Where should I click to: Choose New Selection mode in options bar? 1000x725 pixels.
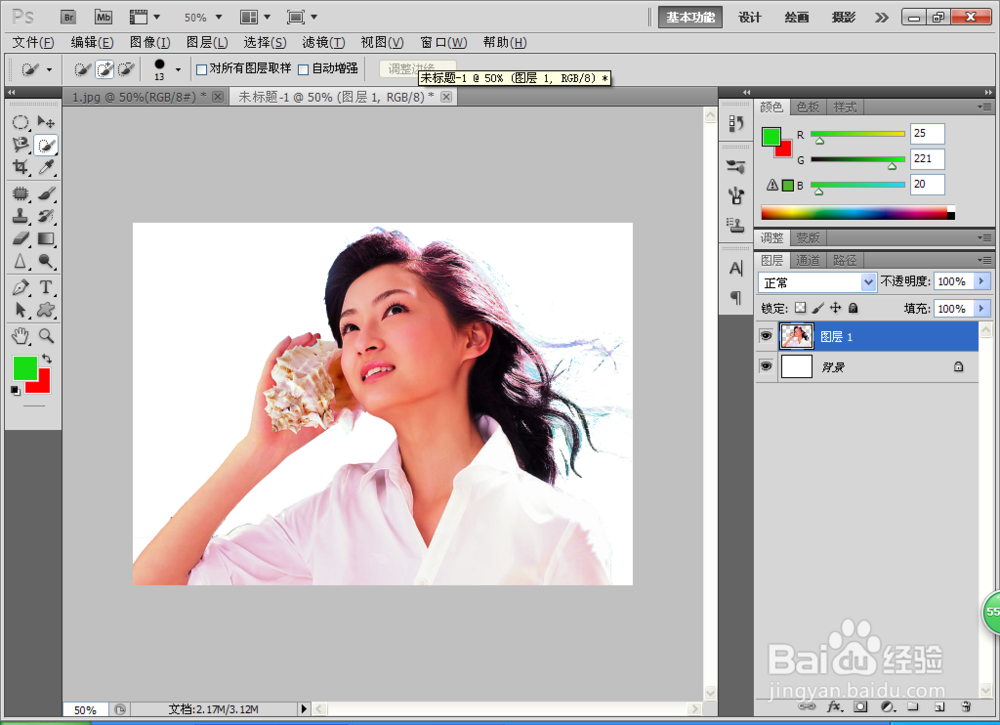click(x=82, y=69)
